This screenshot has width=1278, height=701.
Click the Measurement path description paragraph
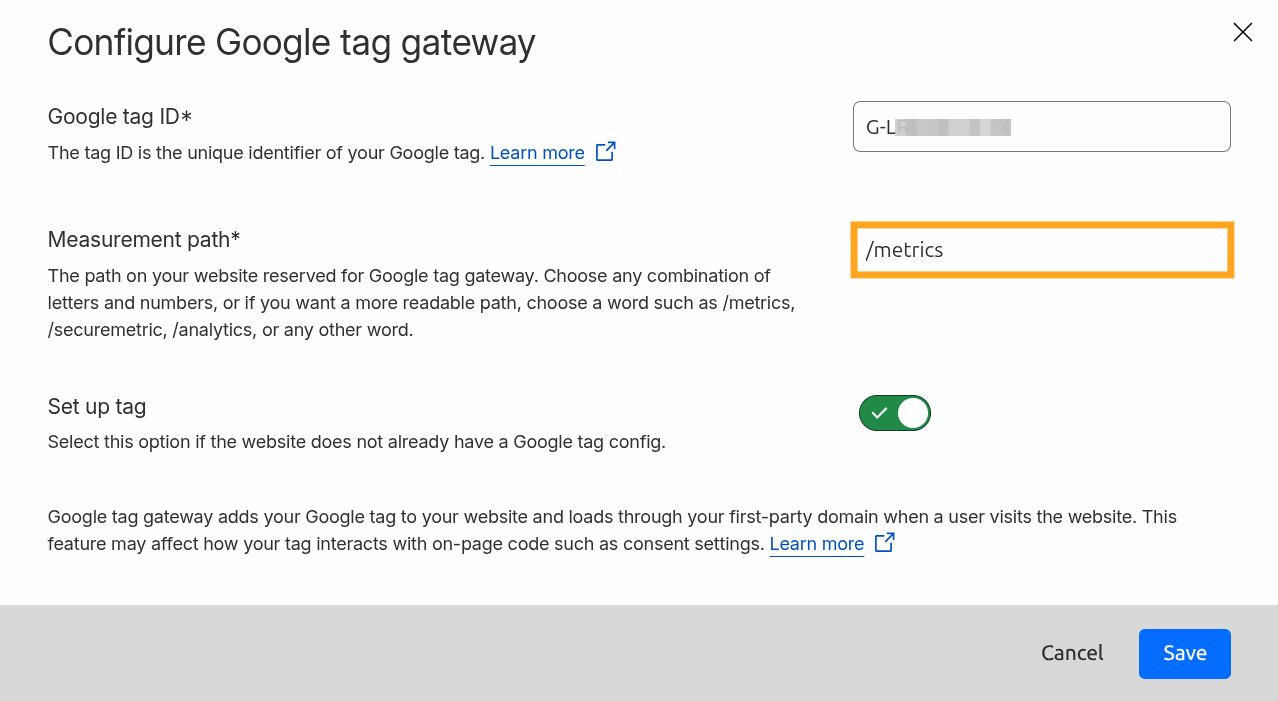pyautogui.click(x=420, y=302)
